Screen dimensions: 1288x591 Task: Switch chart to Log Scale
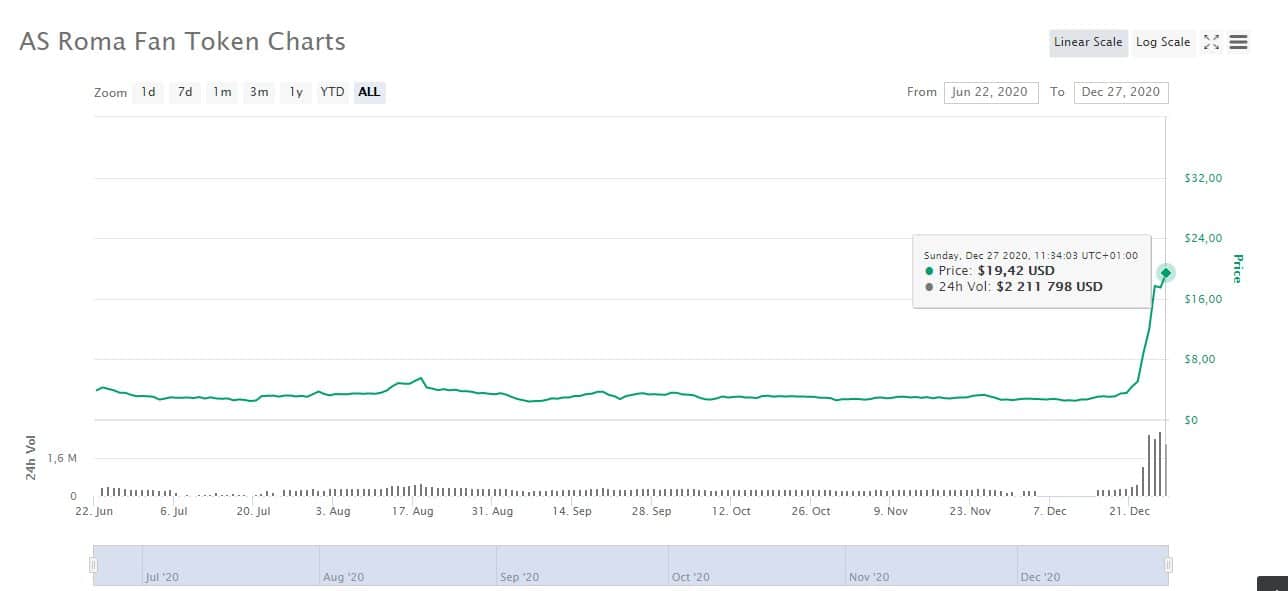(x=1163, y=42)
